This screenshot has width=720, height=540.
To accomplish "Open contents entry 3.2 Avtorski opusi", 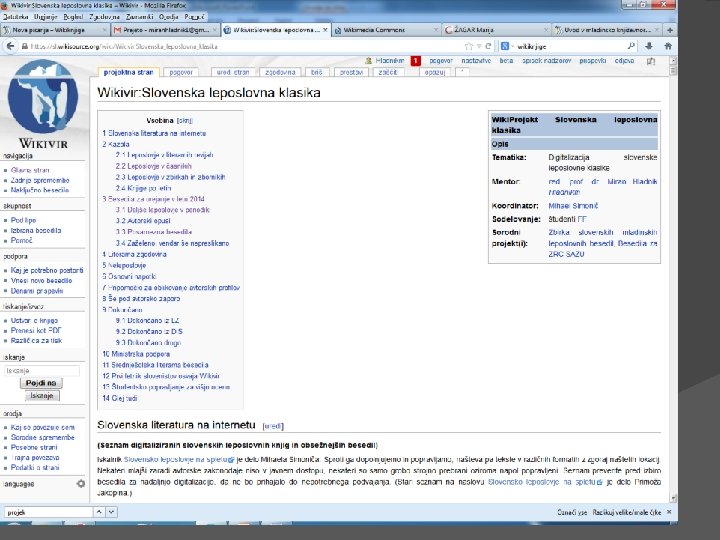I will 143,220.
